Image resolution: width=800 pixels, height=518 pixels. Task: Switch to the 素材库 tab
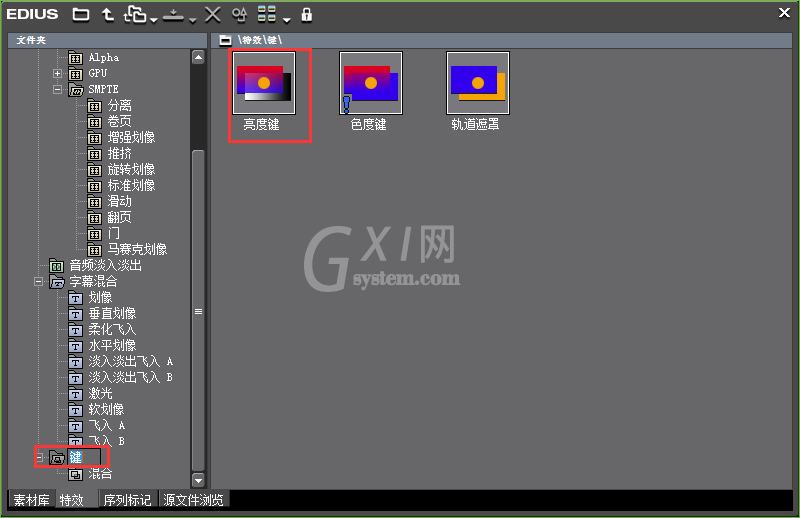(31, 500)
